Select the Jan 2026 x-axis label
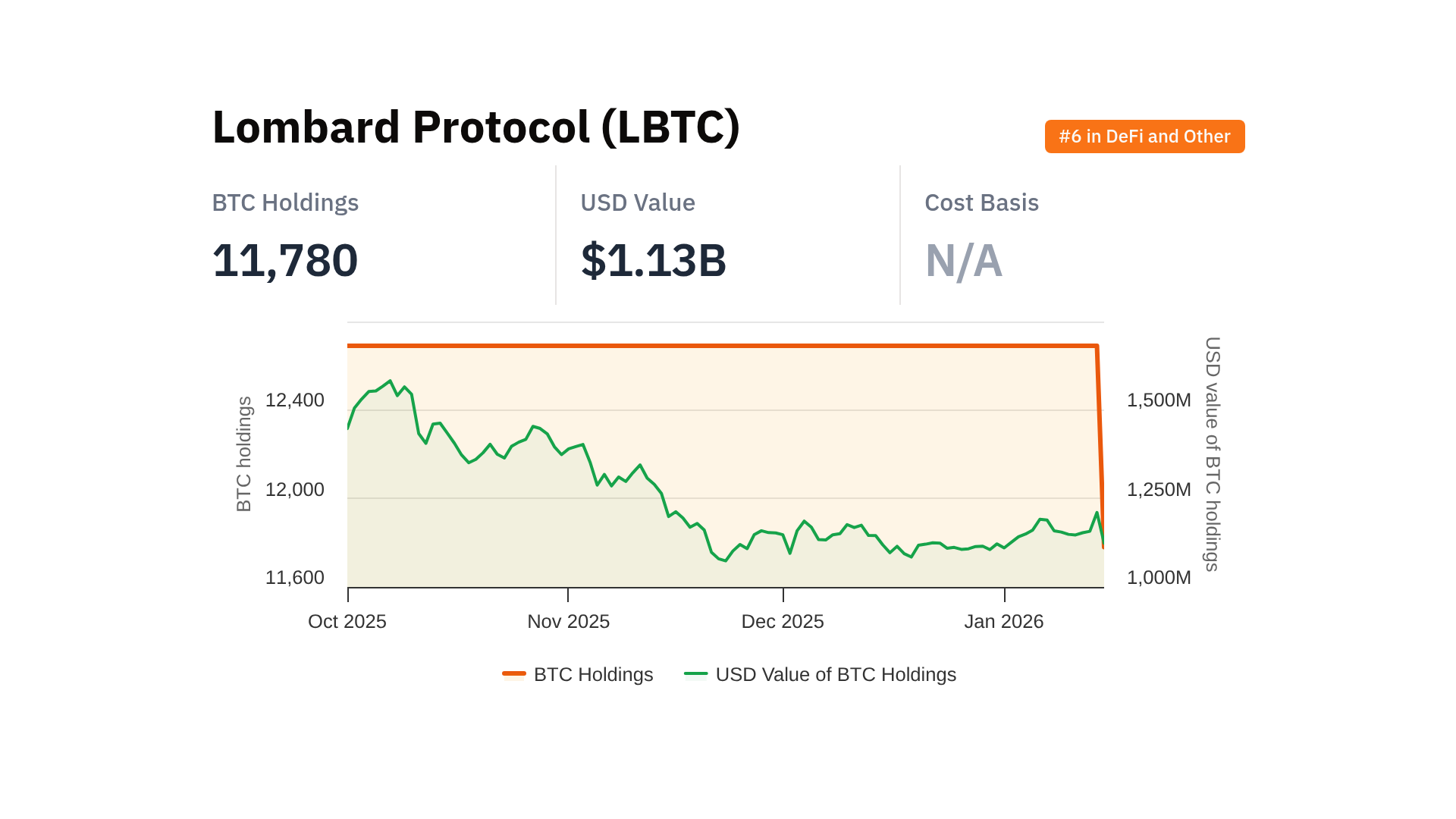The height and width of the screenshot is (819, 1456). click(1003, 622)
